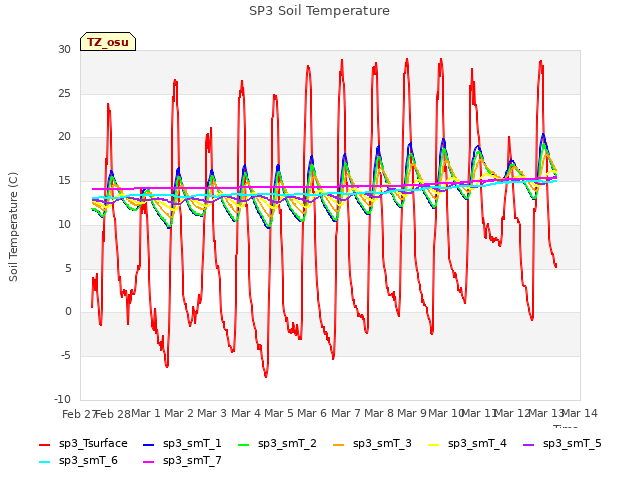Click the -5 y-axis tick label
This screenshot has height=480, width=640.
(66, 356)
